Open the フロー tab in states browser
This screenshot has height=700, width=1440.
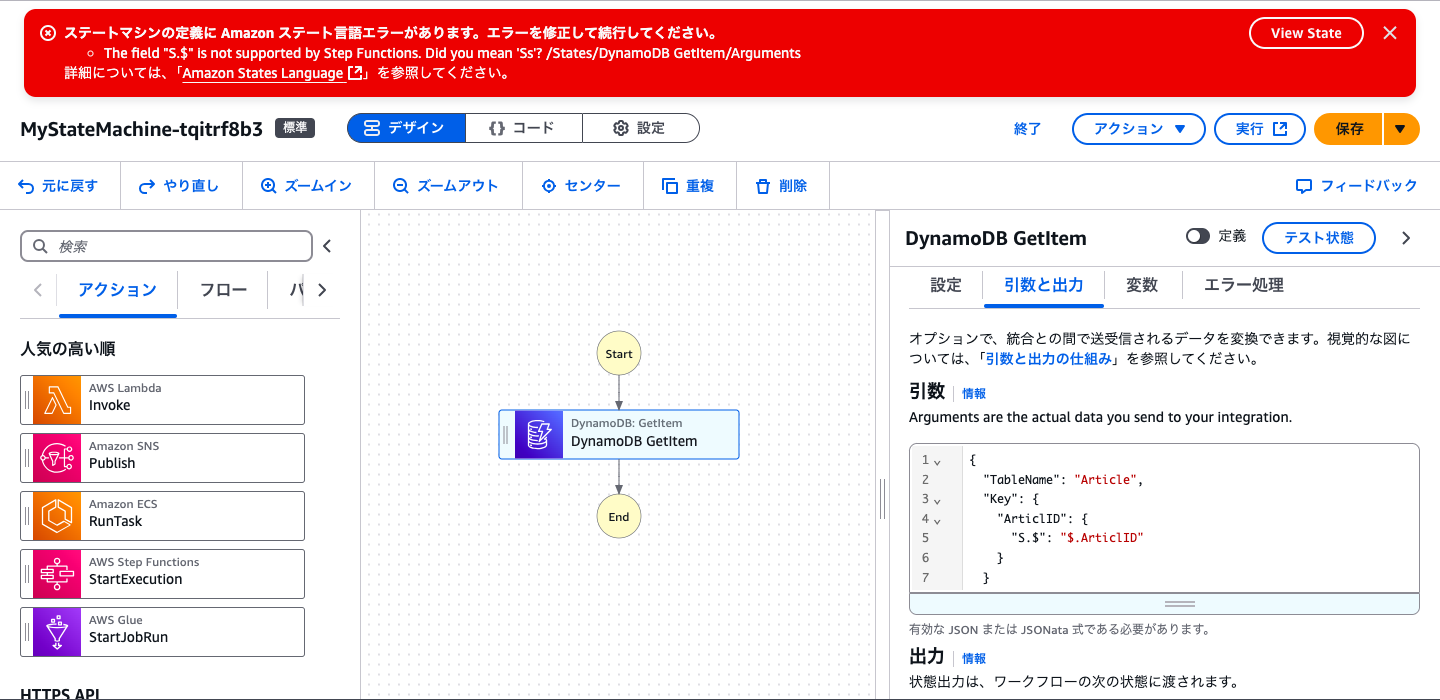(223, 290)
